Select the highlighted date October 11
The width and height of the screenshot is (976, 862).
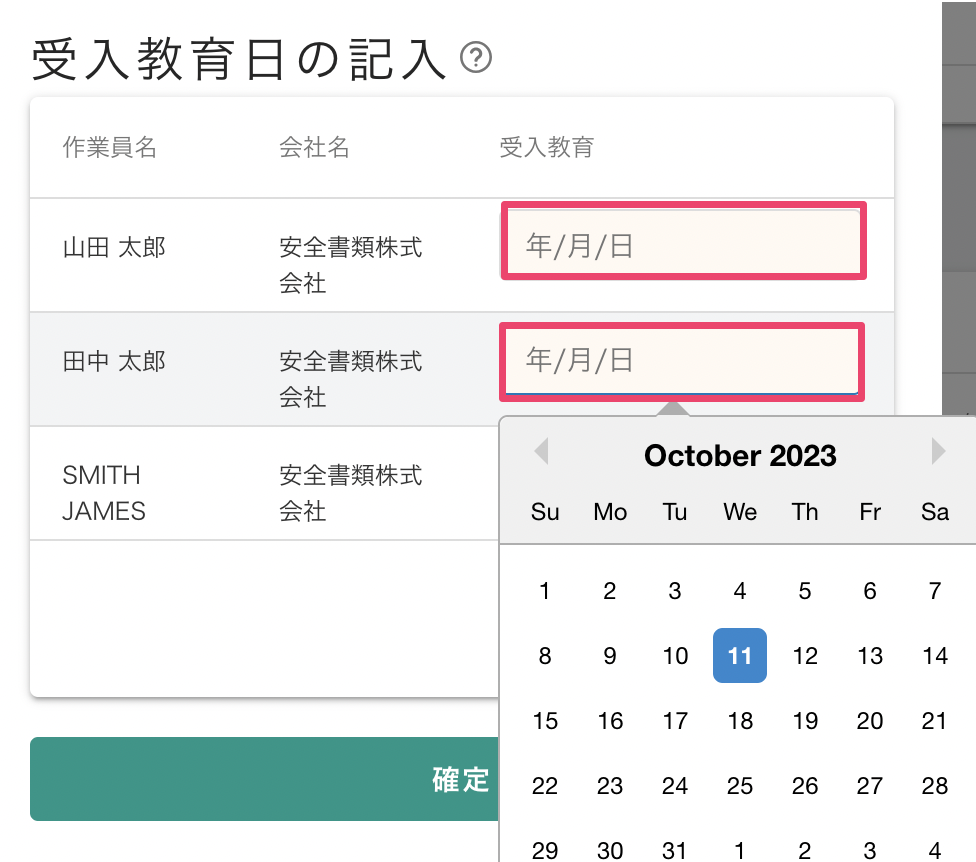point(740,656)
